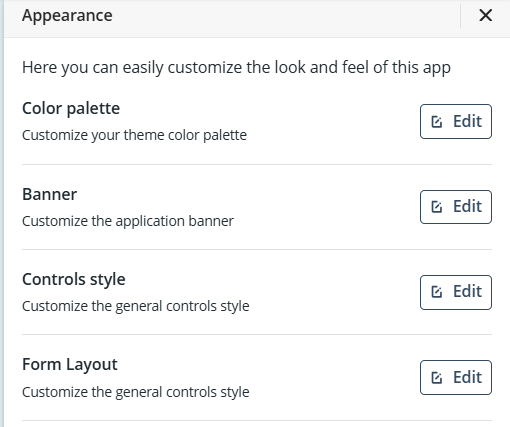Viewport: 510px width, 427px height.
Task: Click the pencil icon for Form Layout
Action: 437,378
